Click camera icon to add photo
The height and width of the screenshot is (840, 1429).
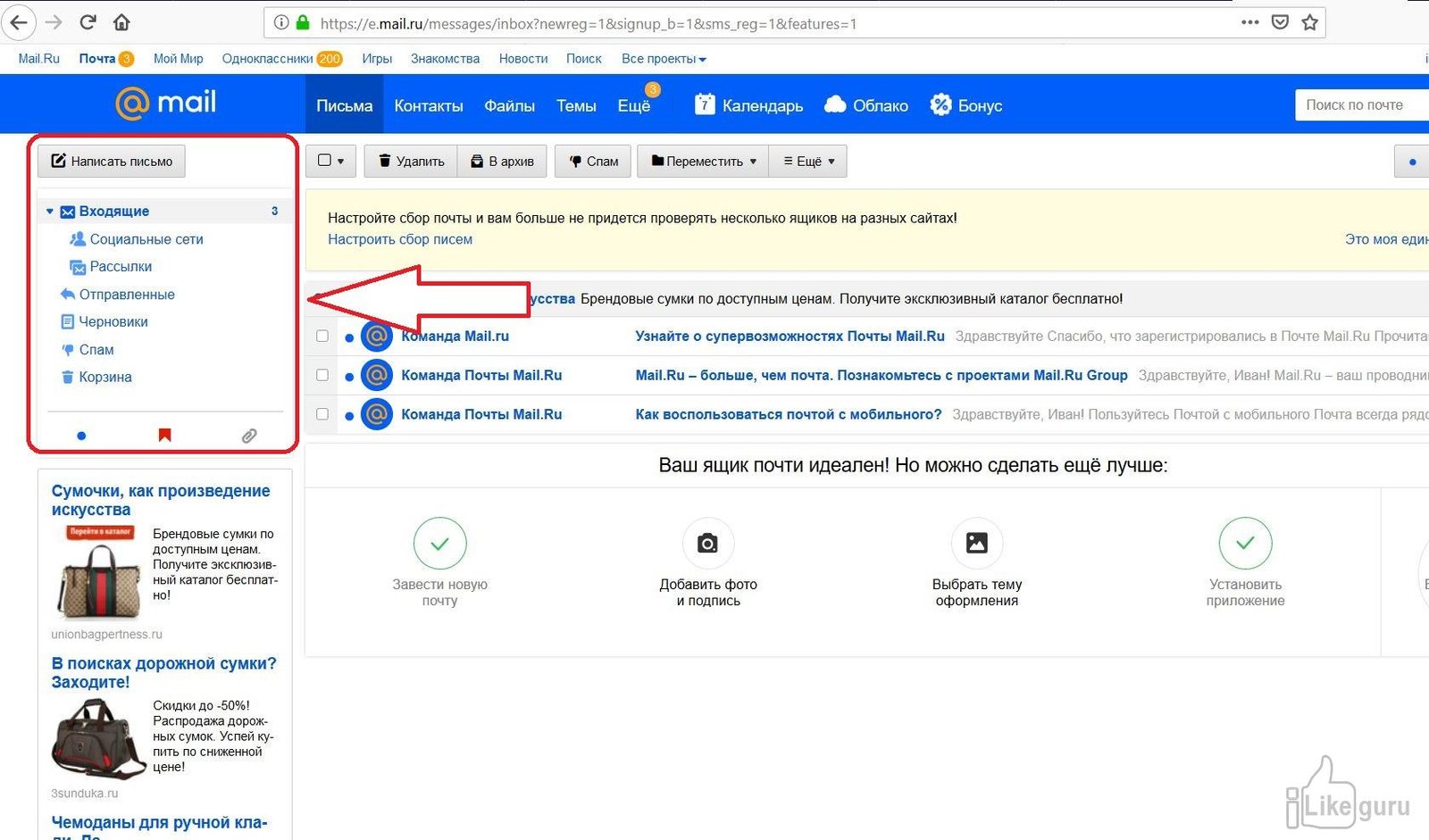coord(707,543)
